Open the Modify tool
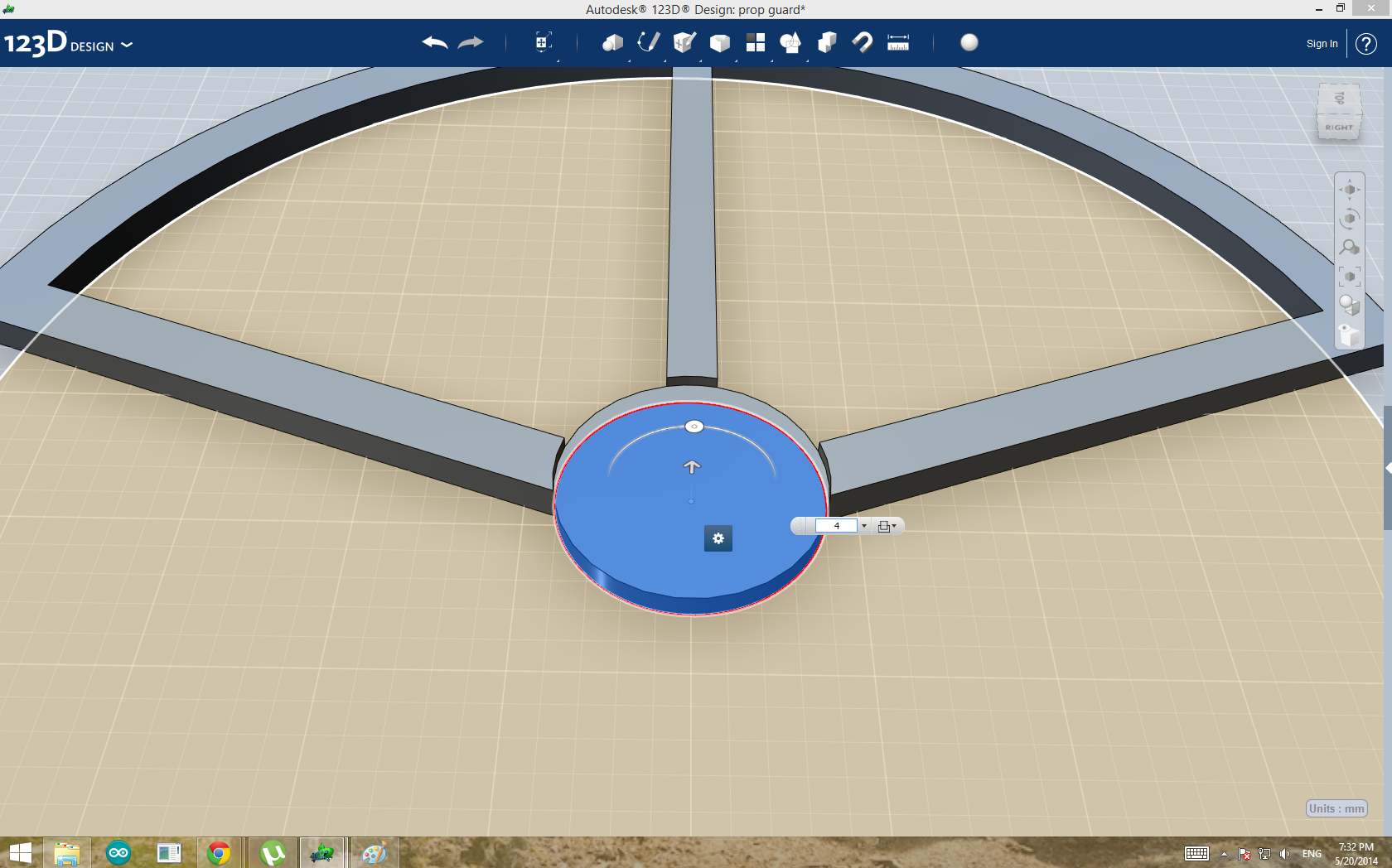This screenshot has height=868, width=1392. tap(720, 43)
